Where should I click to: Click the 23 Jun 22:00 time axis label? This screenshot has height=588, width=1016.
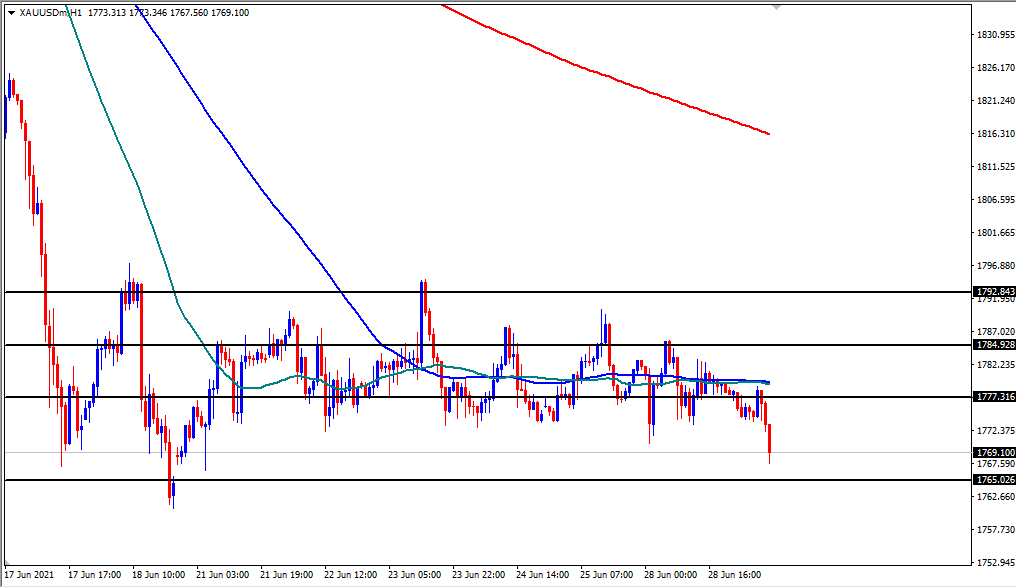coord(479,575)
